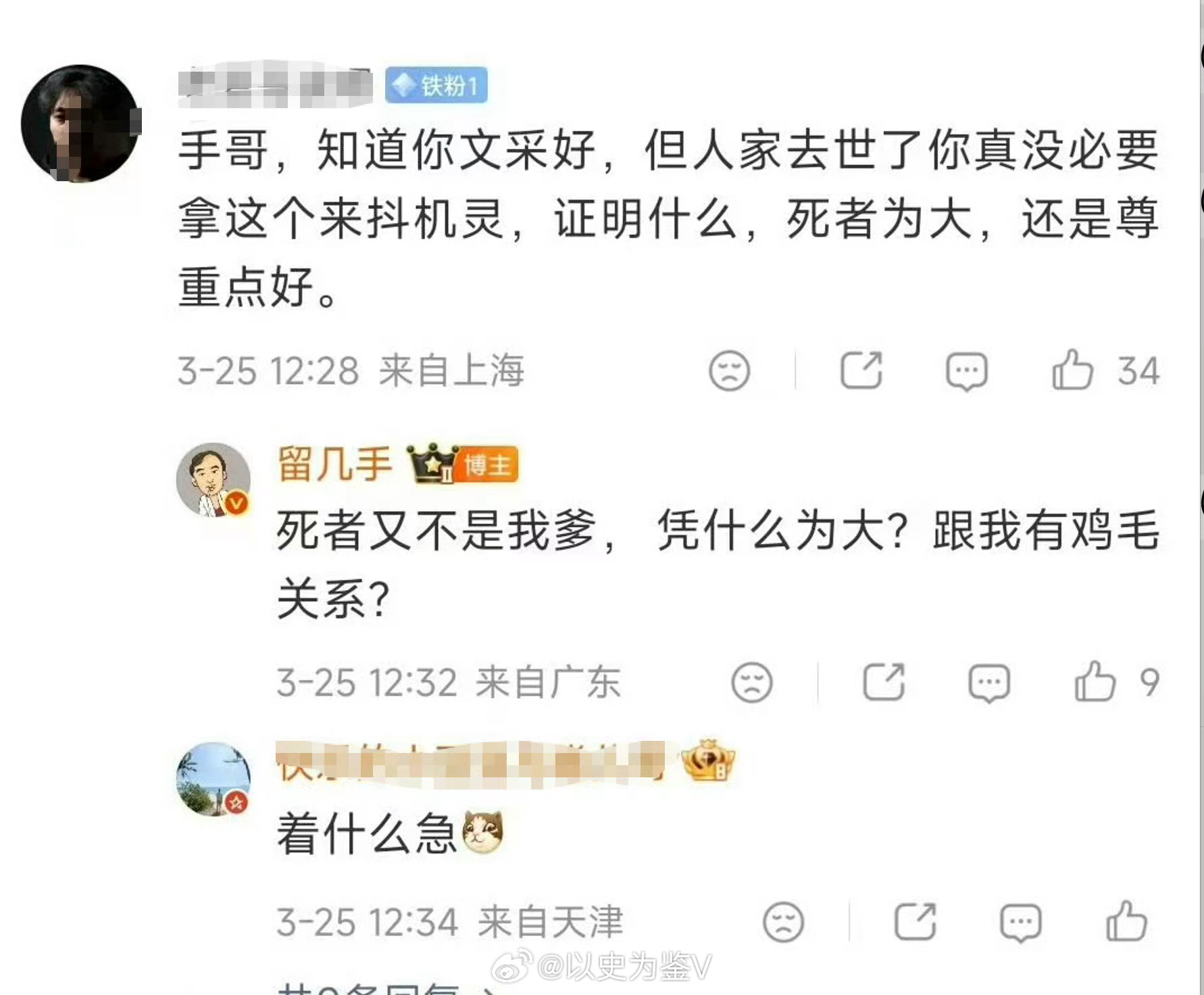Tap sad face on 留几手's reply
The height and width of the screenshot is (995, 1204).
pyautogui.click(x=751, y=682)
